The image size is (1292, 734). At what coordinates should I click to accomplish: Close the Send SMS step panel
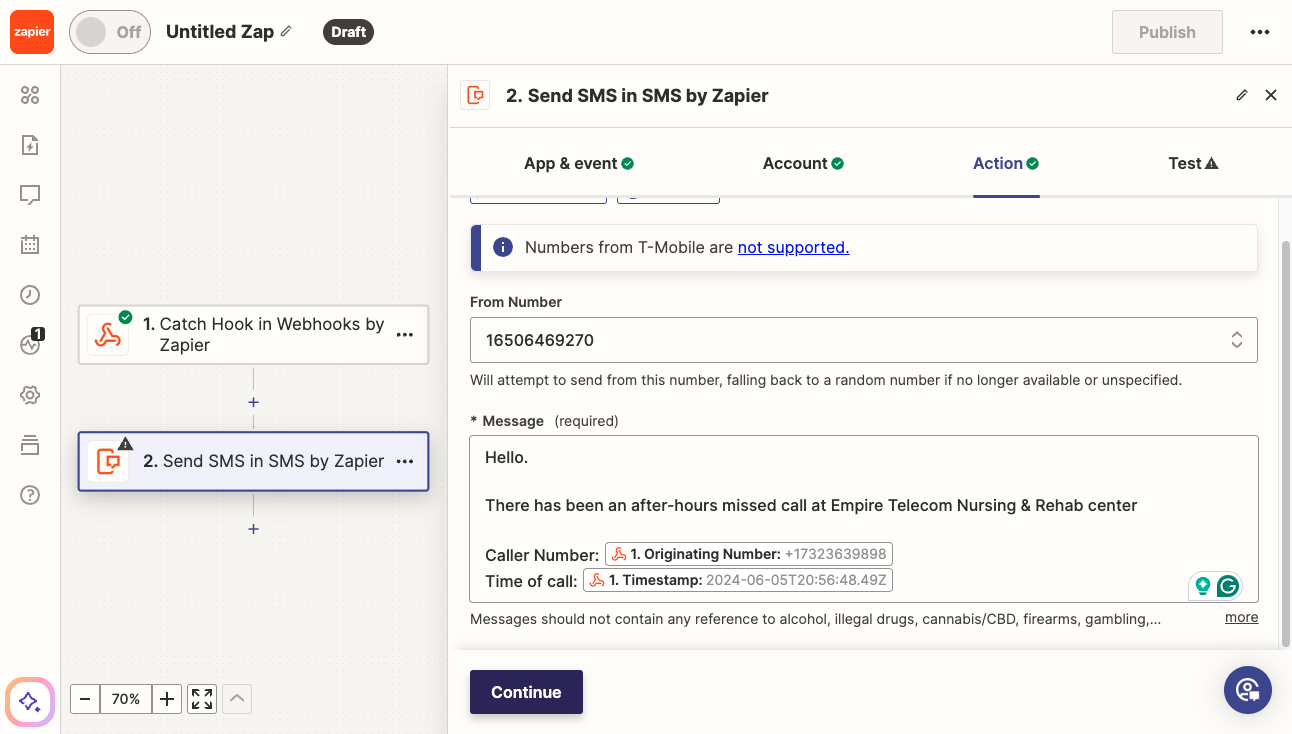pyautogui.click(x=1271, y=95)
